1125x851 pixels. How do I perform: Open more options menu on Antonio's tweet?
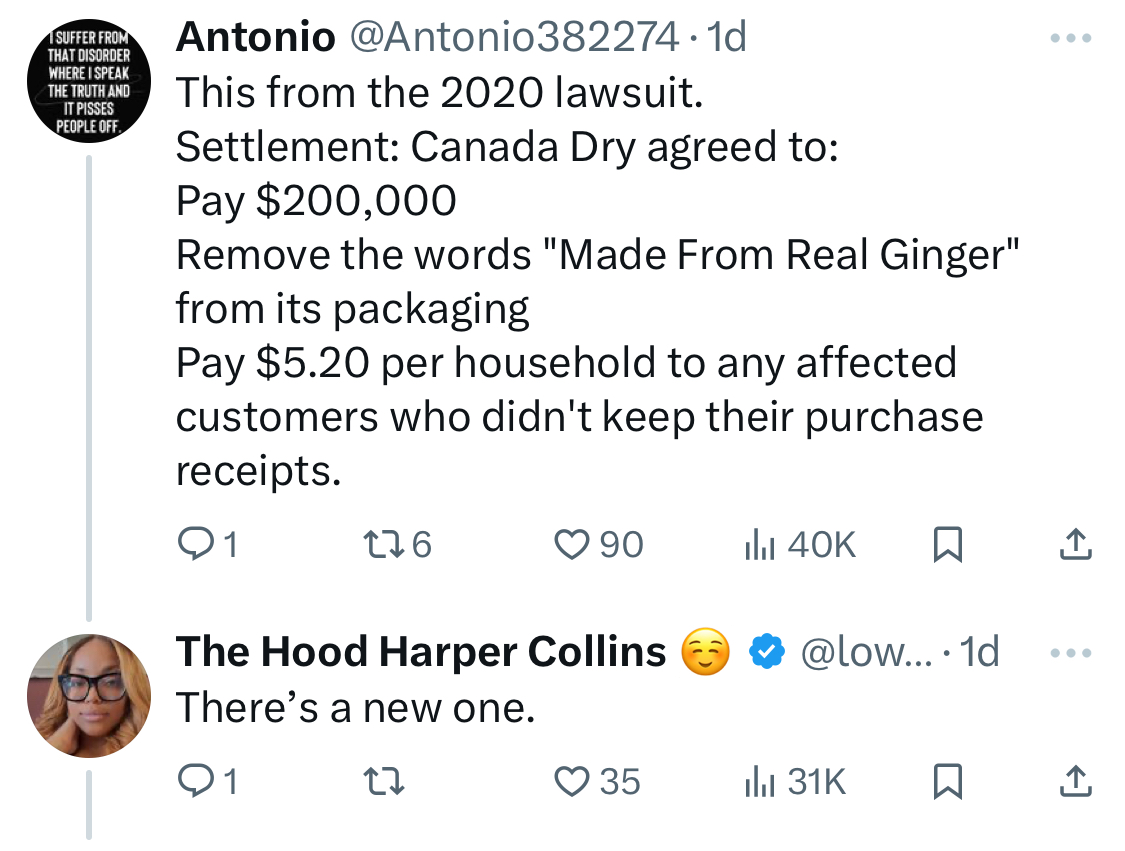tap(1070, 37)
